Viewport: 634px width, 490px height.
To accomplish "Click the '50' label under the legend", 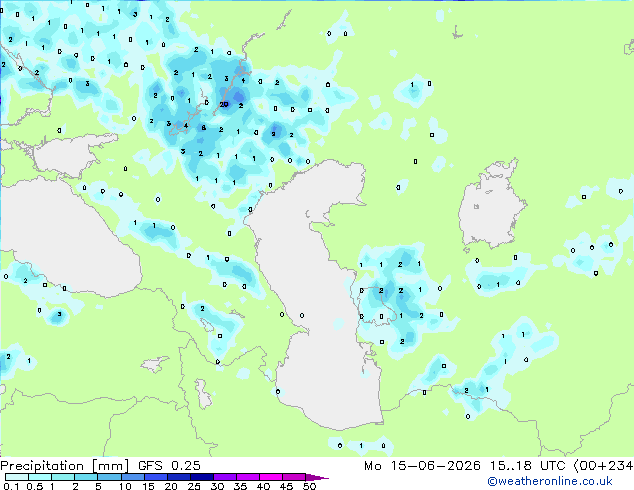I will [309, 486].
